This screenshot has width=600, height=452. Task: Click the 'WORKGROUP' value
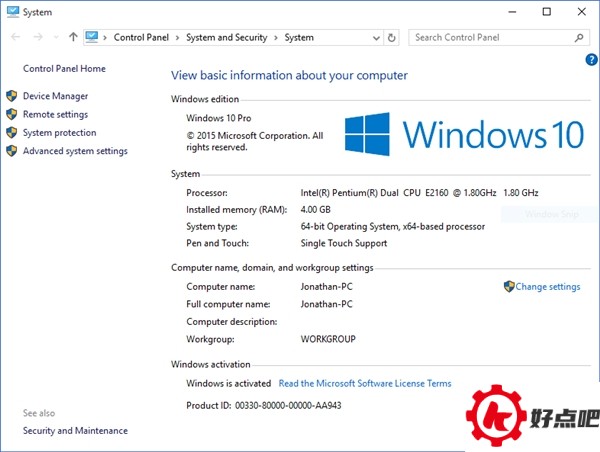(328, 339)
